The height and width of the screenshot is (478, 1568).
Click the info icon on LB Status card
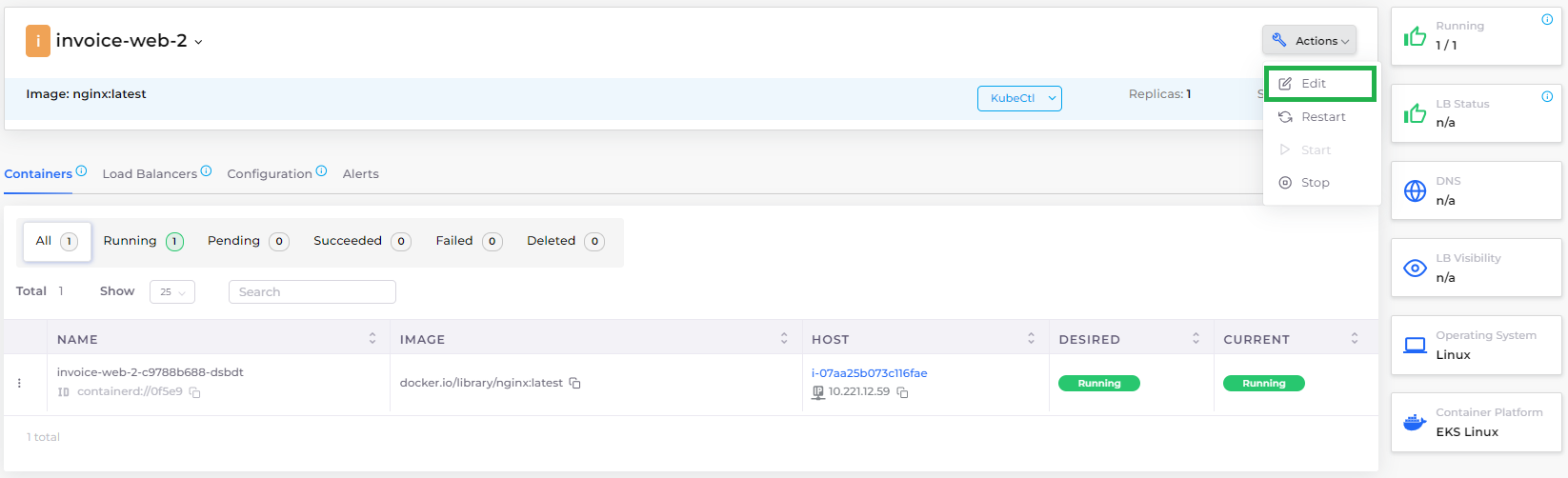pyautogui.click(x=1547, y=96)
